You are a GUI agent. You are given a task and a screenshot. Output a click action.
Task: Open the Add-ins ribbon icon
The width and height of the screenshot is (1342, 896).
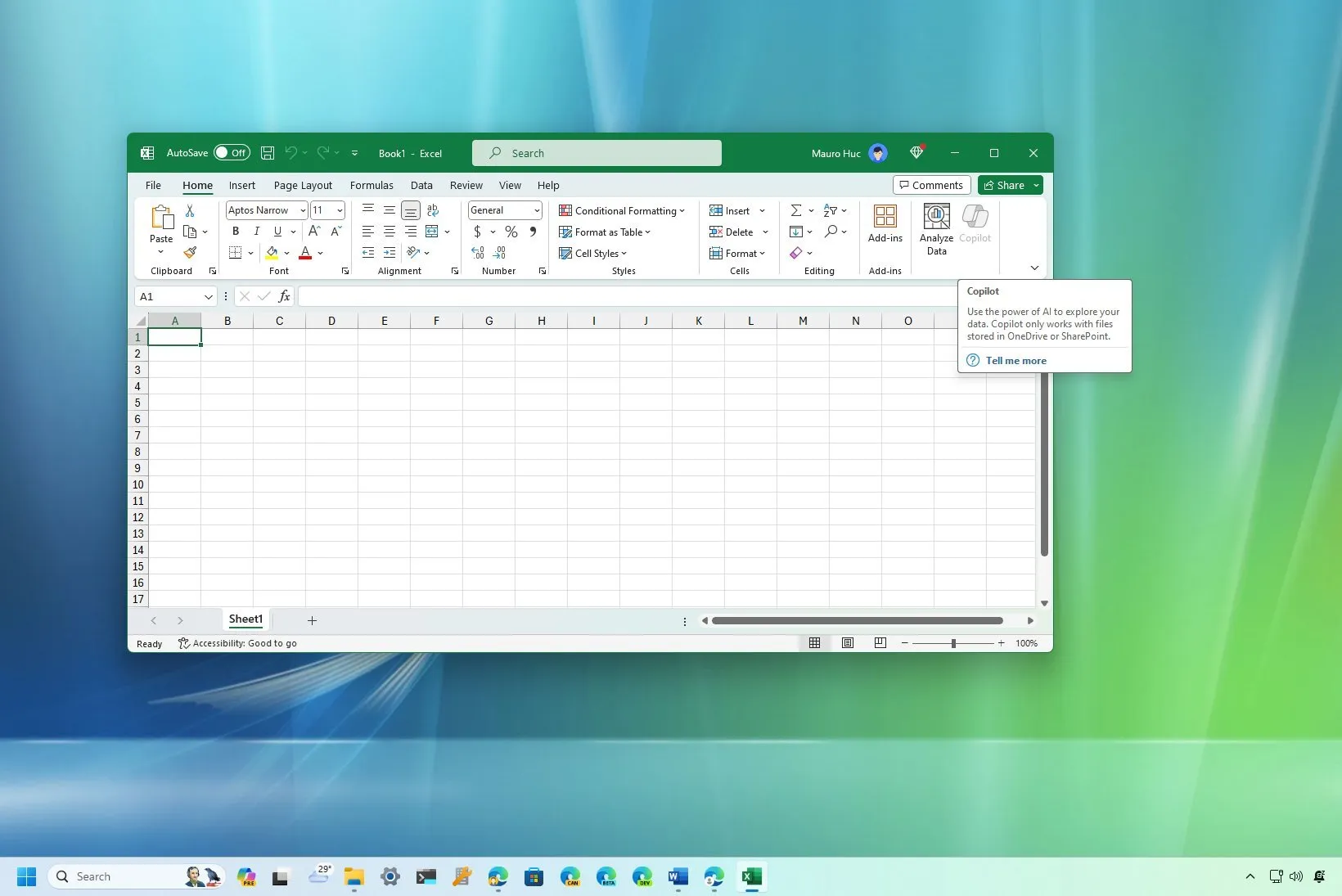pos(885,223)
